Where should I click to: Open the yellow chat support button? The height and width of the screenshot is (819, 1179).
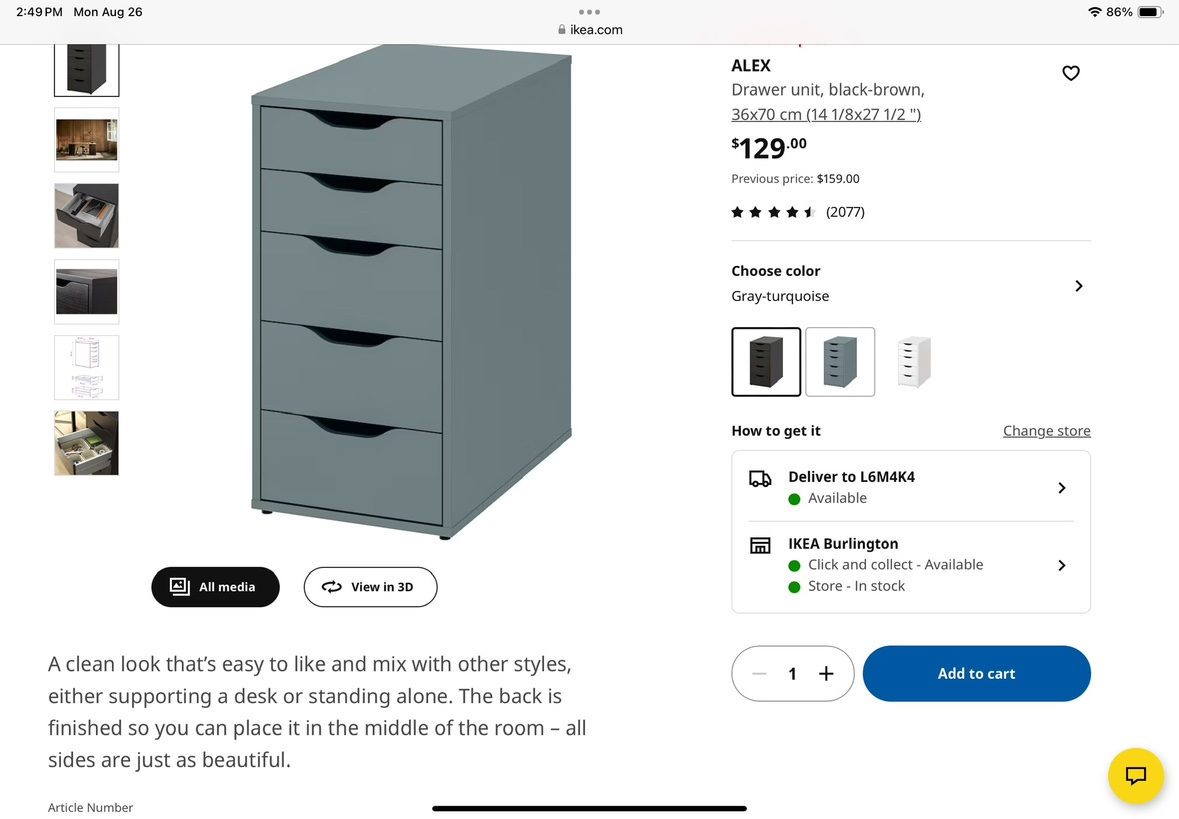tap(1135, 776)
